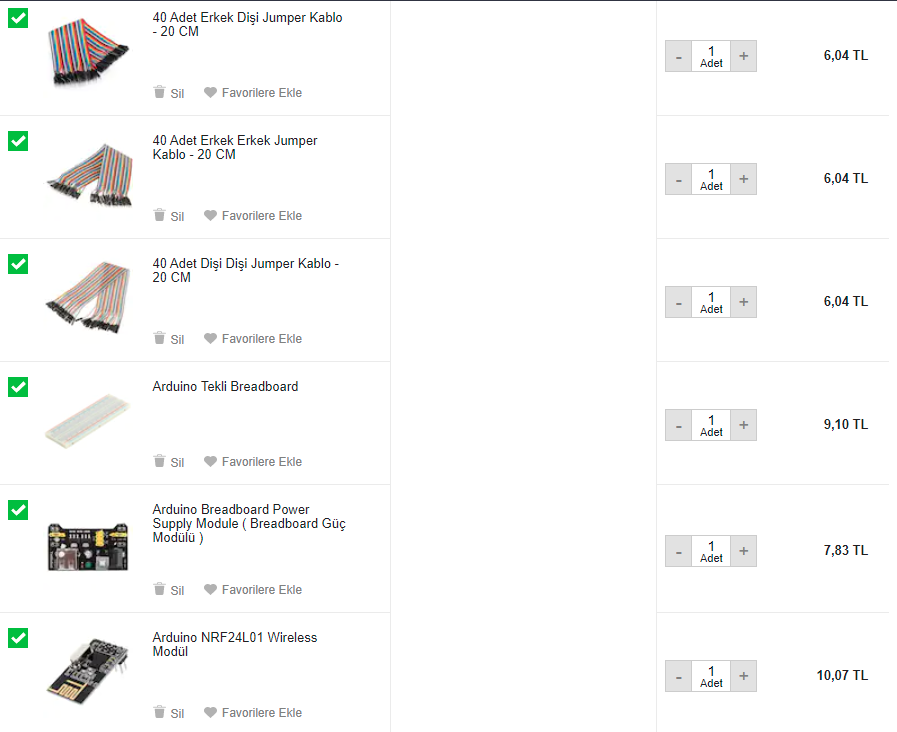Uncheck the Erkek Dişi Jumper Kablo checkbox
This screenshot has width=897, height=732.
pos(18,18)
